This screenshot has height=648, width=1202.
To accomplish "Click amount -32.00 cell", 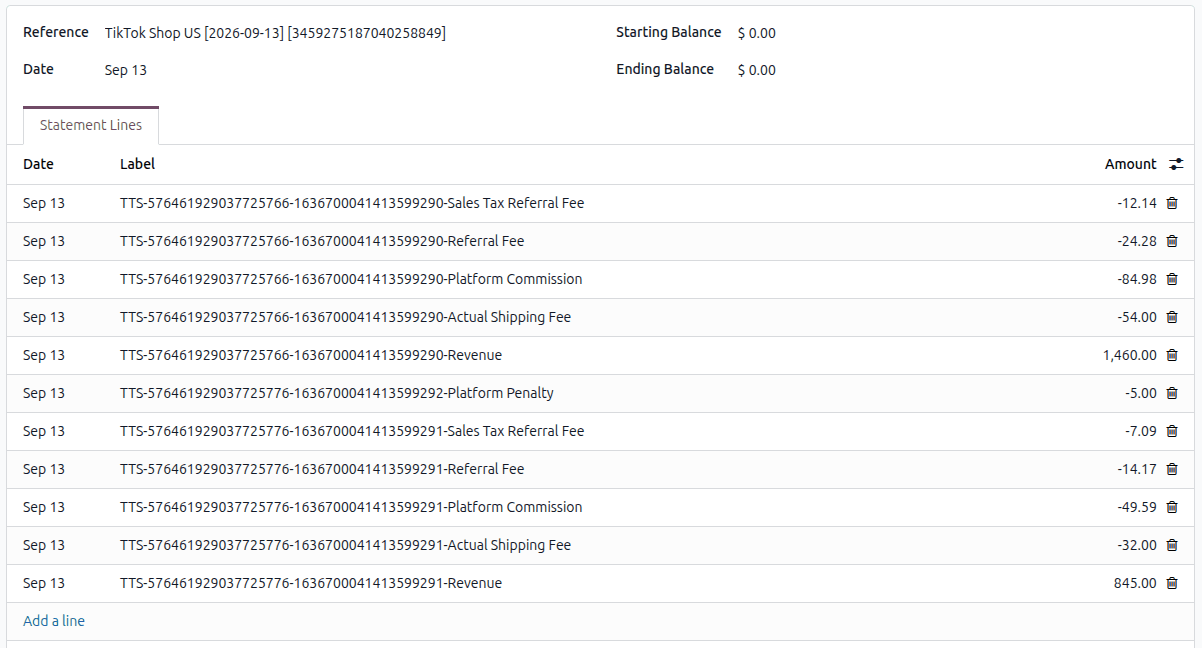I will pos(1137,545).
